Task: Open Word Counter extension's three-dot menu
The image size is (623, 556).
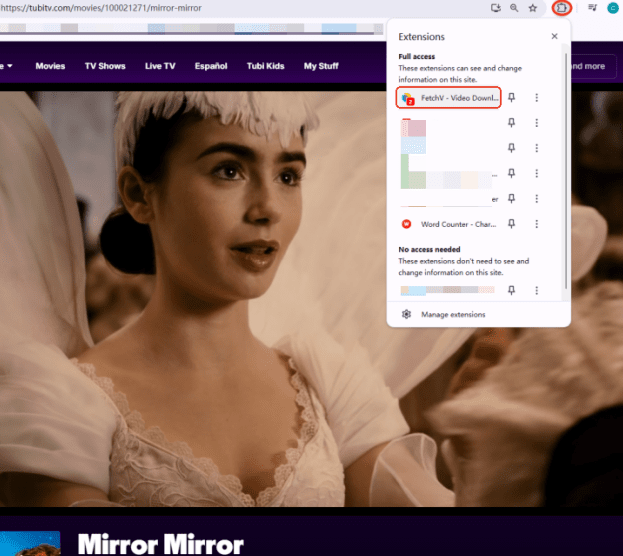Action: tap(537, 224)
